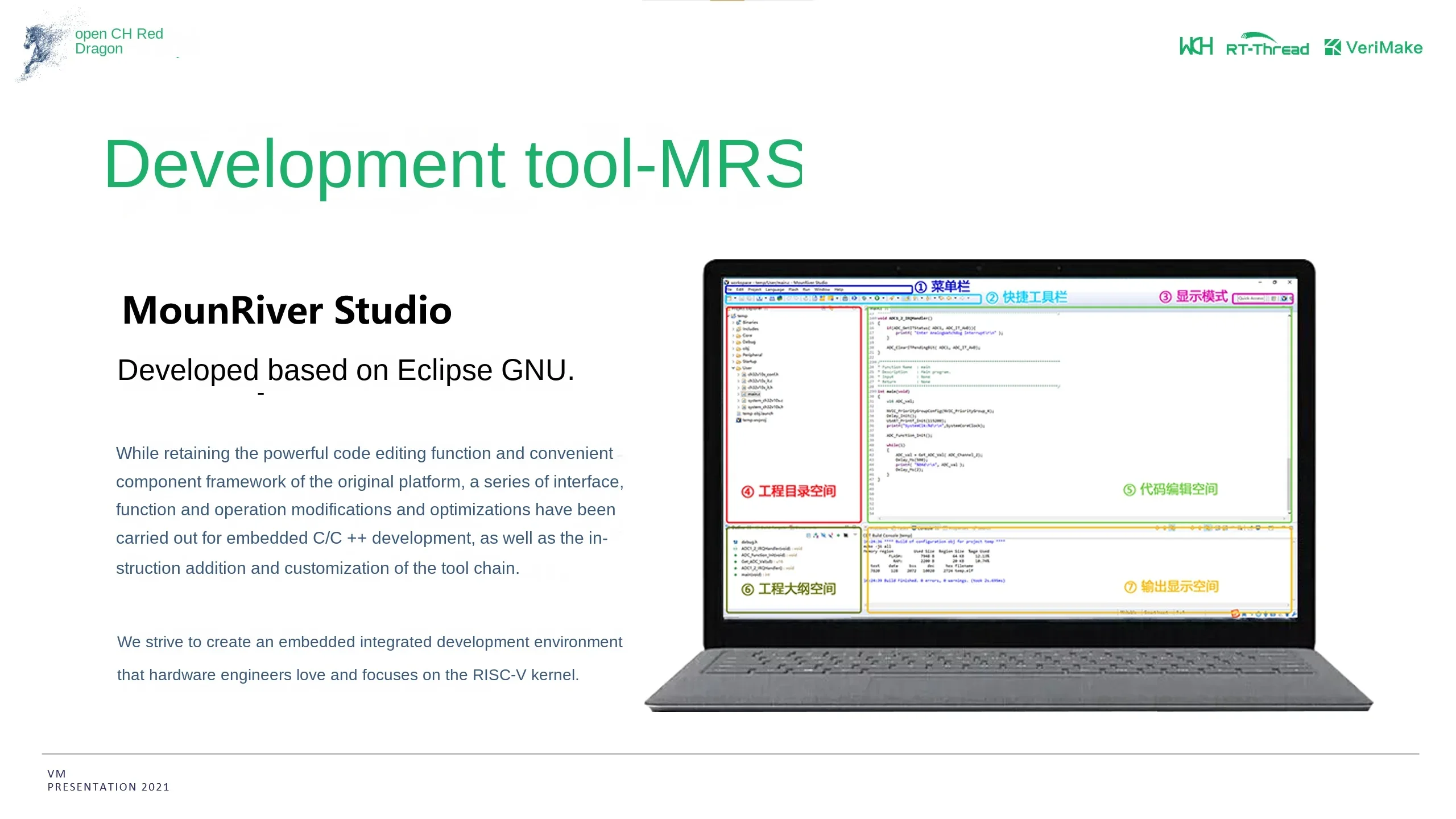Collapse the User folder in project tree
Screen dimensions: 1456x819
tap(733, 368)
